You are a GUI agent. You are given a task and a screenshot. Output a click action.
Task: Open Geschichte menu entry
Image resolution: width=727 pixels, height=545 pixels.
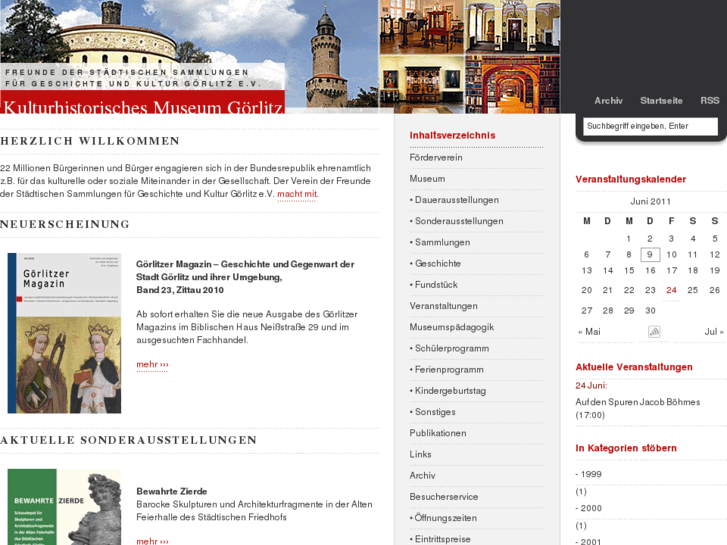(x=438, y=263)
